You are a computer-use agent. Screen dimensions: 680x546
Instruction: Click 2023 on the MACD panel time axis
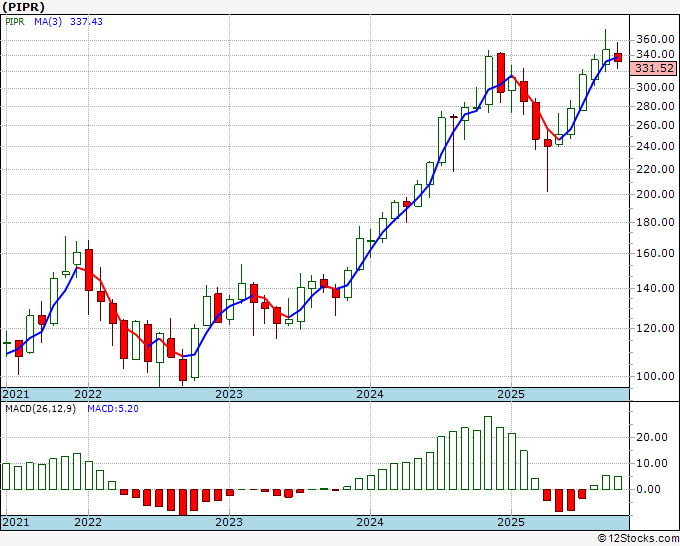click(x=229, y=522)
